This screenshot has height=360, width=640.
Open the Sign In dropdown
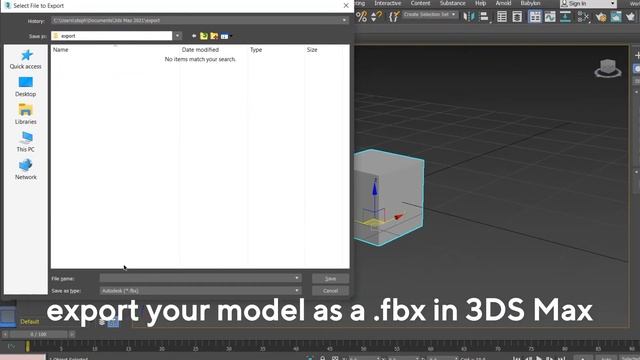pyautogui.click(x=613, y=4)
